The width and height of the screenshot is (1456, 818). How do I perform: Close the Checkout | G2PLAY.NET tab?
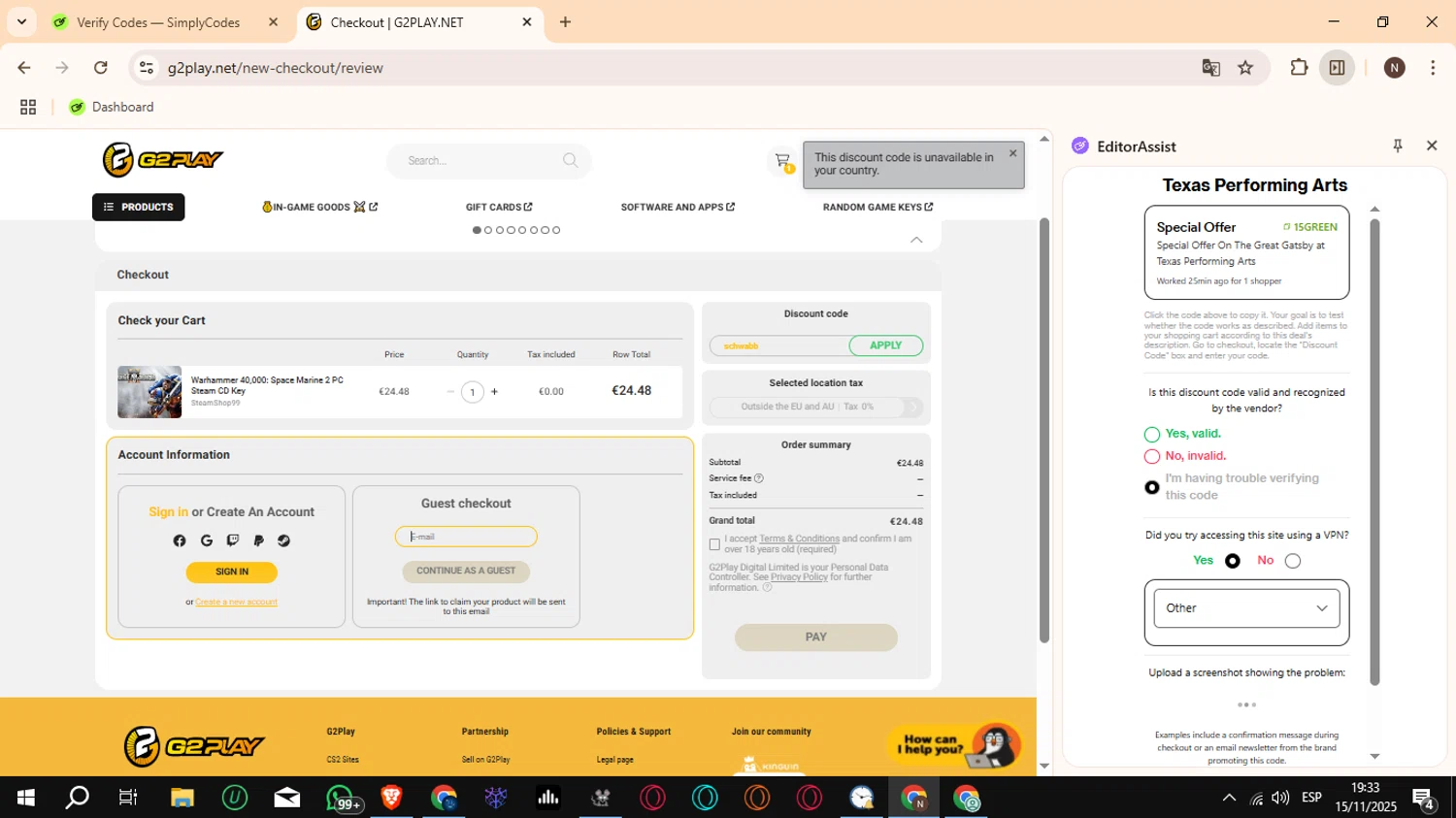pos(527,21)
